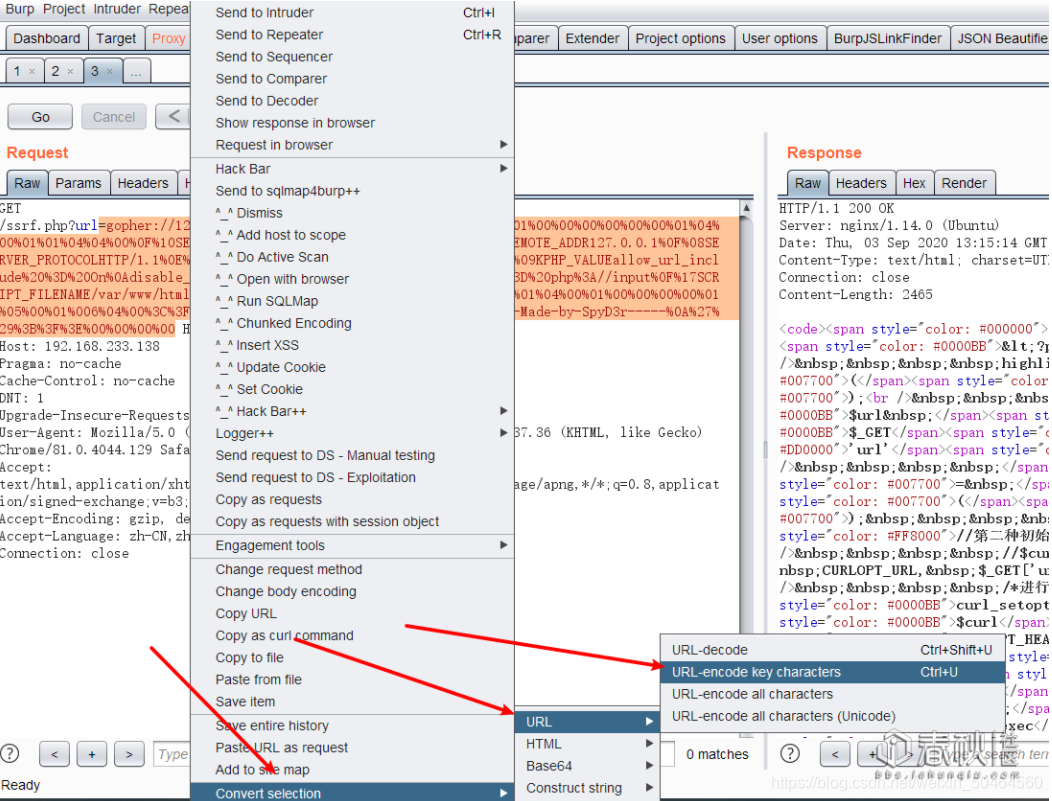
Task: Choose Insert XSS option
Action: point(352,345)
